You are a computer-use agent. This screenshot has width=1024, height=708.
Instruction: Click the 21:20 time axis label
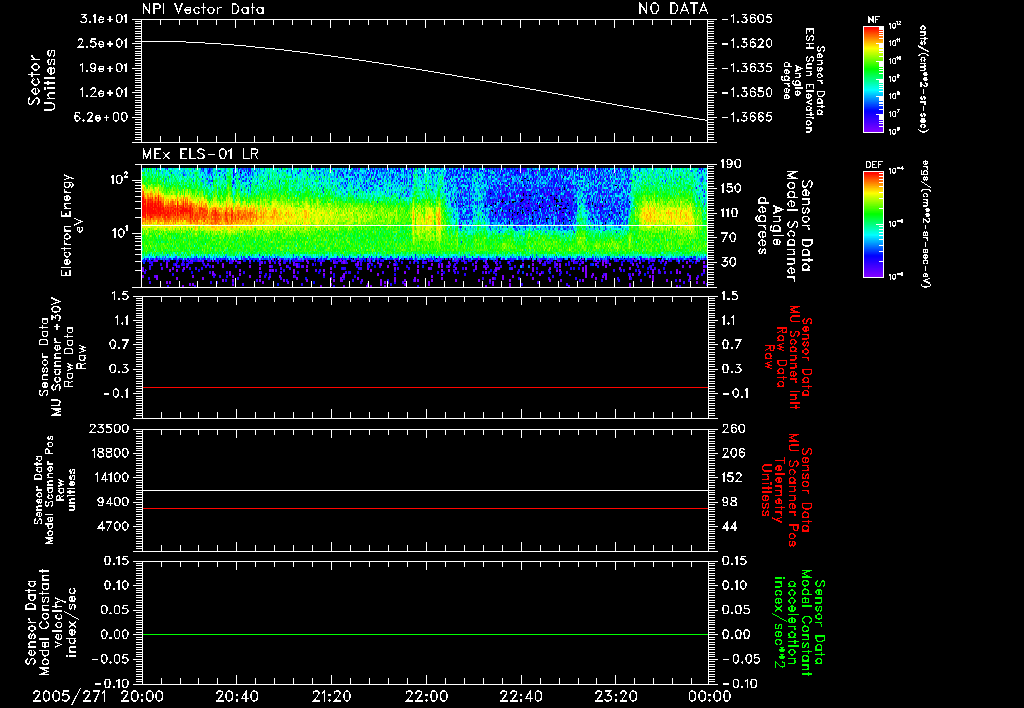tap(331, 696)
